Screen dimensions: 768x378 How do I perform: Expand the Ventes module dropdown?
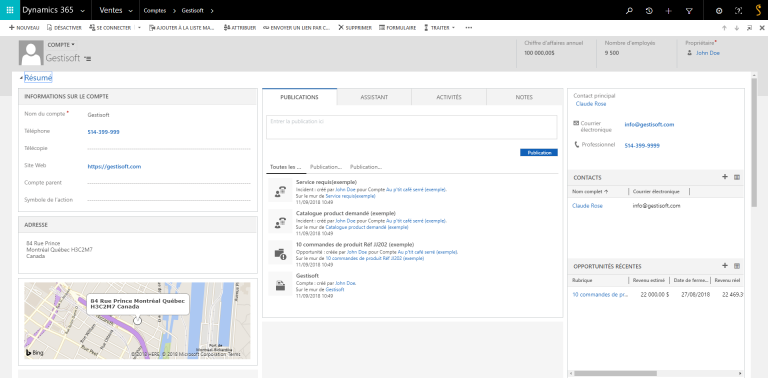[116, 10]
